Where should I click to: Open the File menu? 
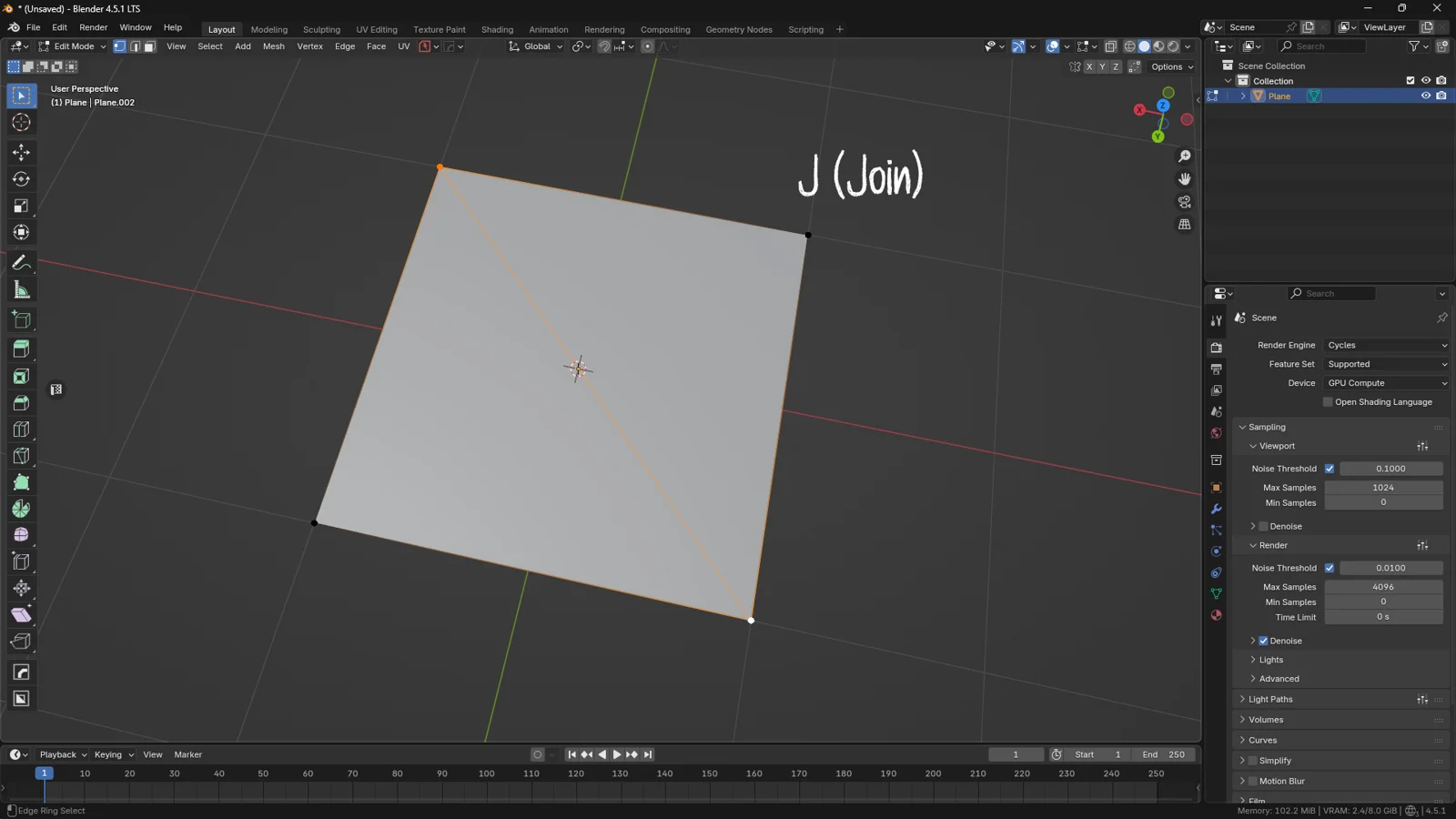(34, 27)
